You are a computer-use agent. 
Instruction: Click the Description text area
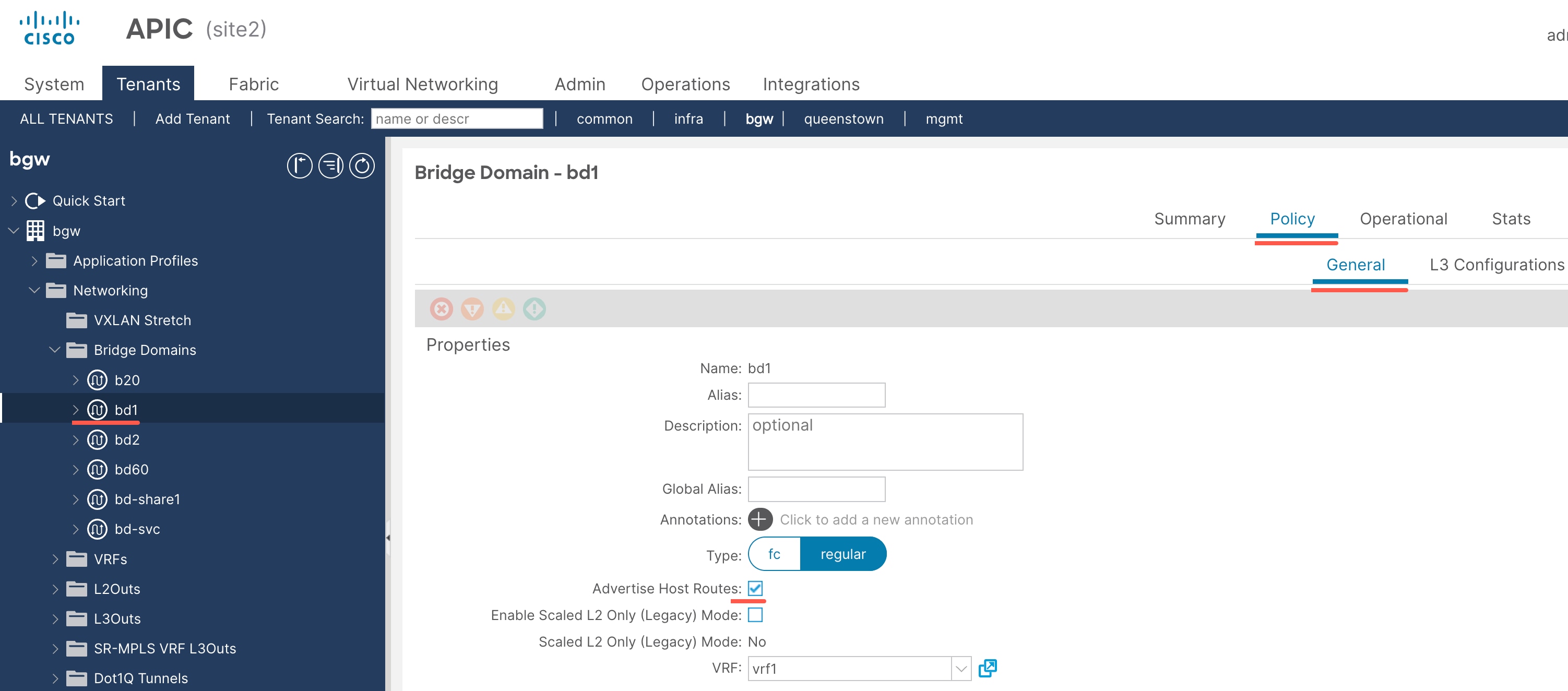click(885, 442)
